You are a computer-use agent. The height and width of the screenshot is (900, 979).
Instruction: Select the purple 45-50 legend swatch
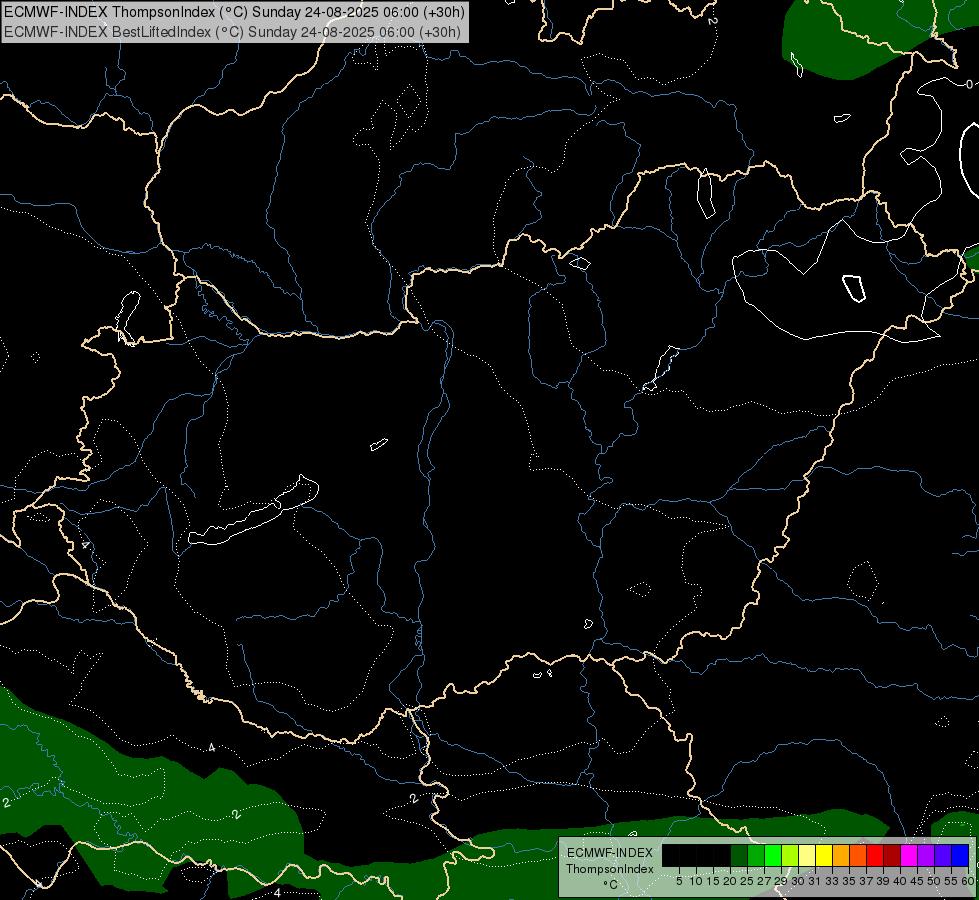point(926,855)
